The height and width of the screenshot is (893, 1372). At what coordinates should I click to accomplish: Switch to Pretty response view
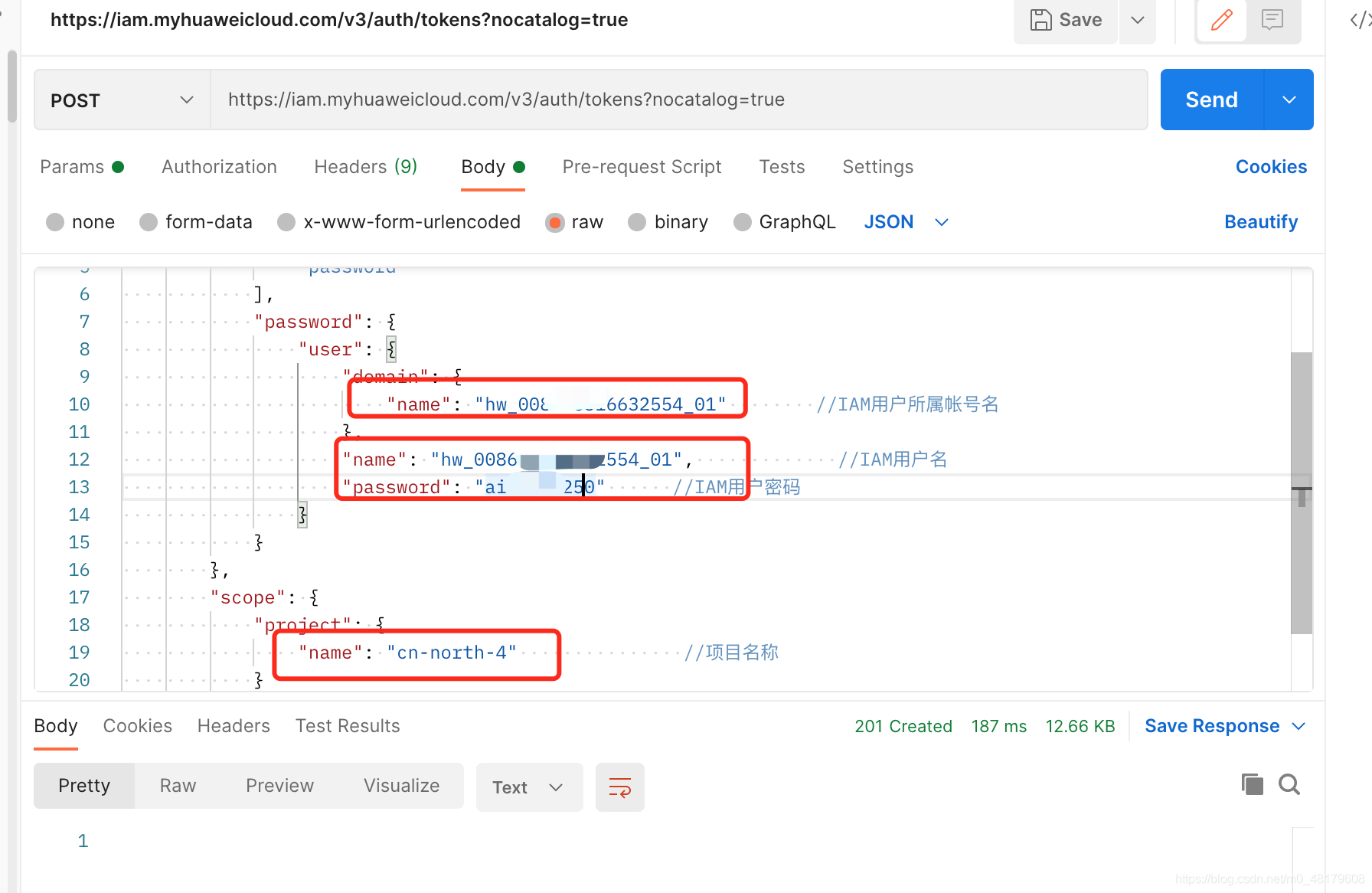tap(84, 786)
